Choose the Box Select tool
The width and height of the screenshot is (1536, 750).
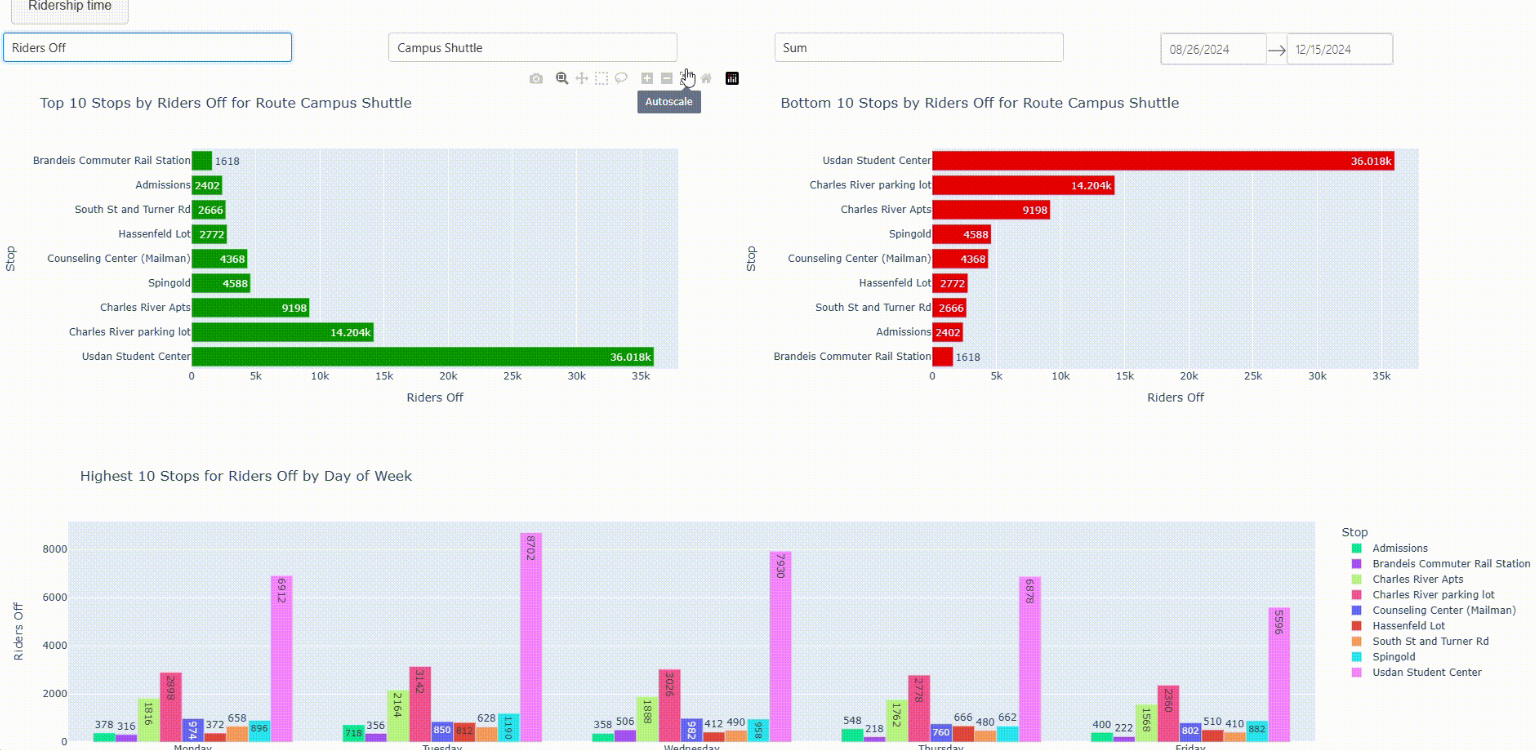601,78
